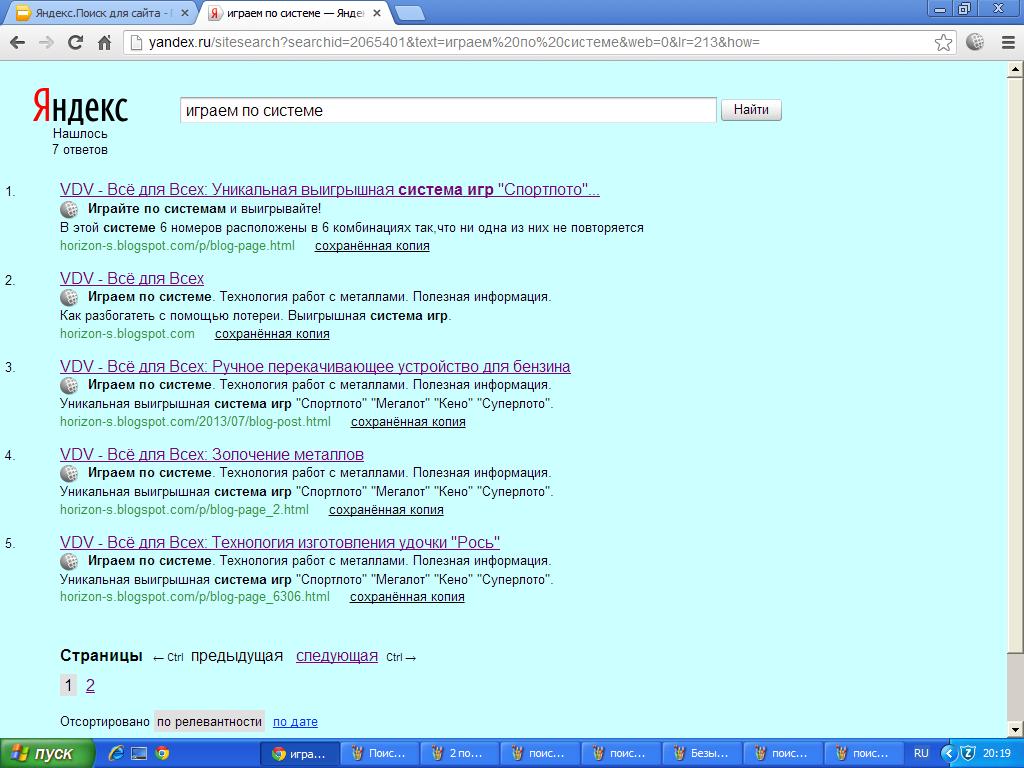Open the Windows 'пуск' Start button
Viewport: 1024px width, 768px height.
tap(47, 754)
